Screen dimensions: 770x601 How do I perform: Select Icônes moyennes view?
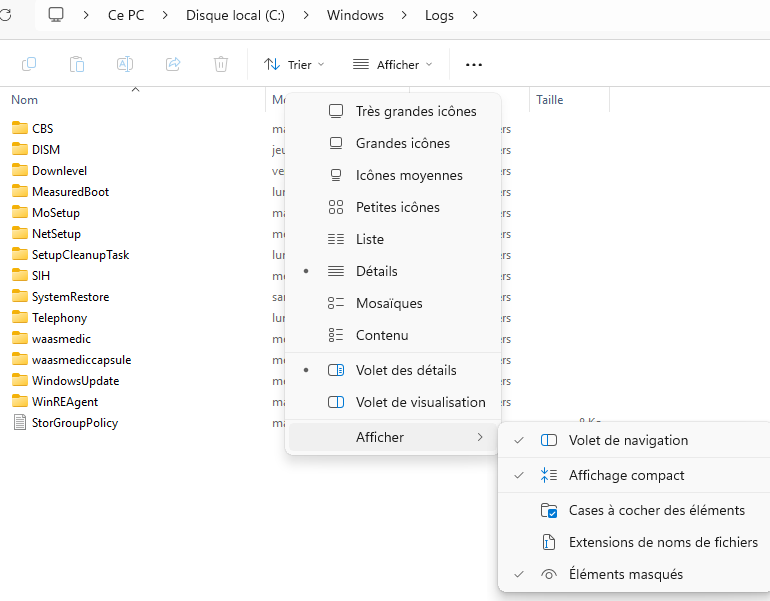(x=393, y=175)
